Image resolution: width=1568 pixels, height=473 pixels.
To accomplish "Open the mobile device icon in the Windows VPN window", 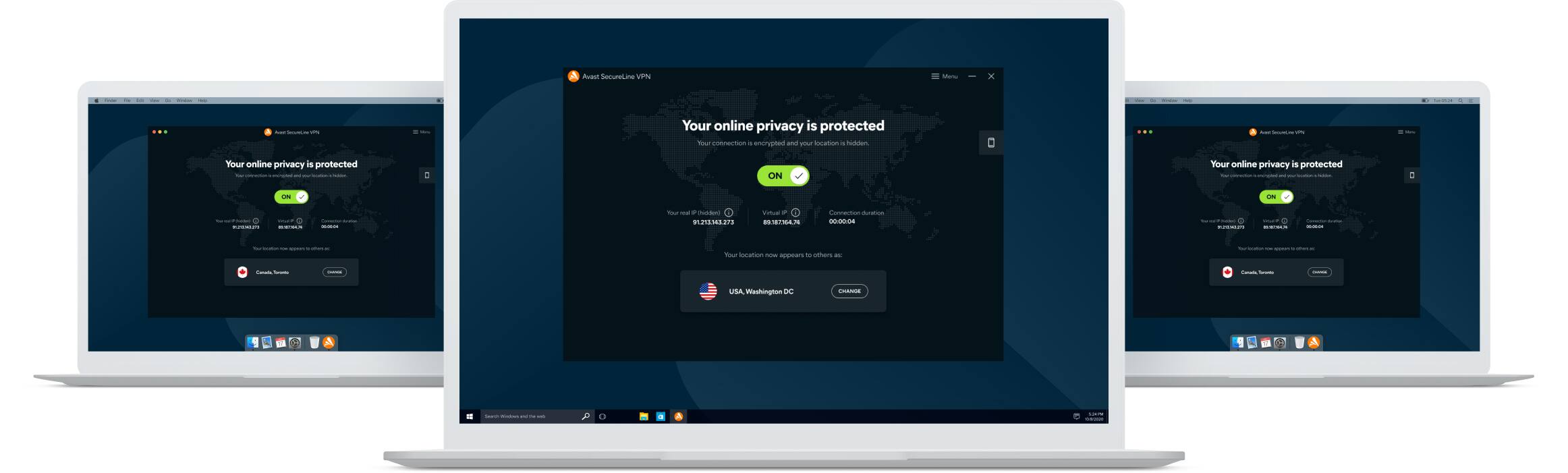I will click(991, 142).
